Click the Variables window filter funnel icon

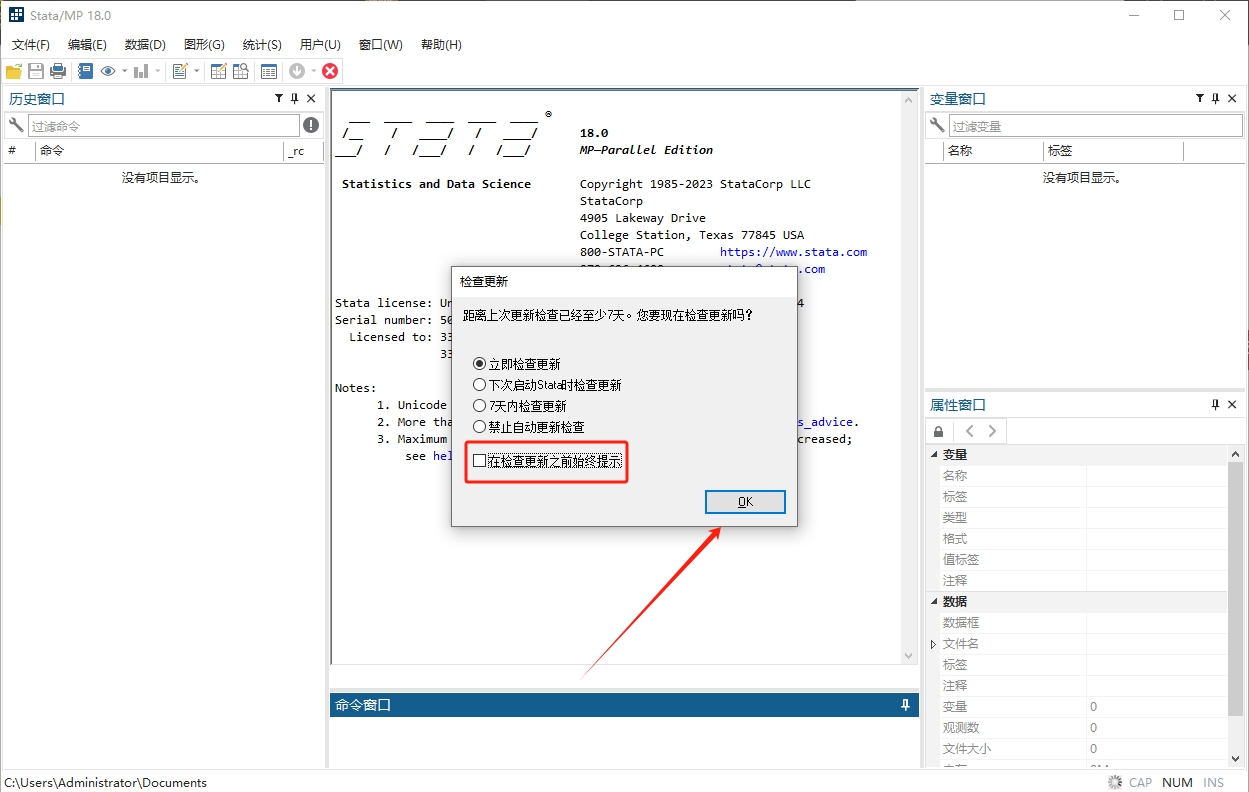tap(1200, 98)
